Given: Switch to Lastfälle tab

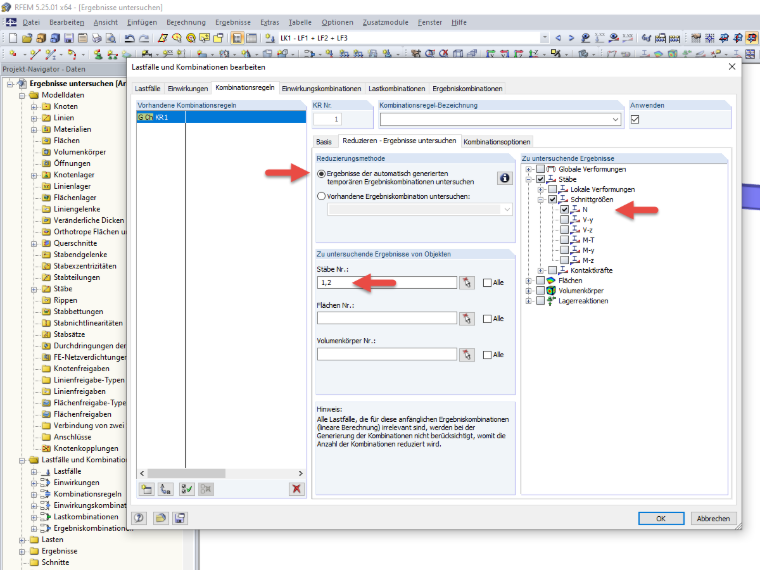Looking at the screenshot, I should [147, 88].
